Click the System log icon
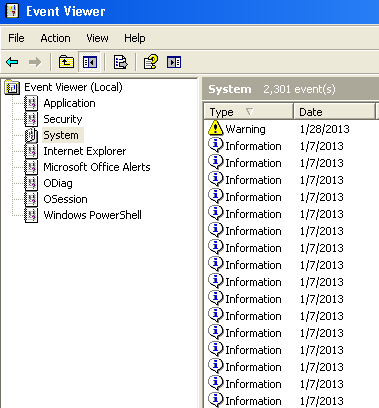Screen dimensions: 379x408 coord(31,135)
